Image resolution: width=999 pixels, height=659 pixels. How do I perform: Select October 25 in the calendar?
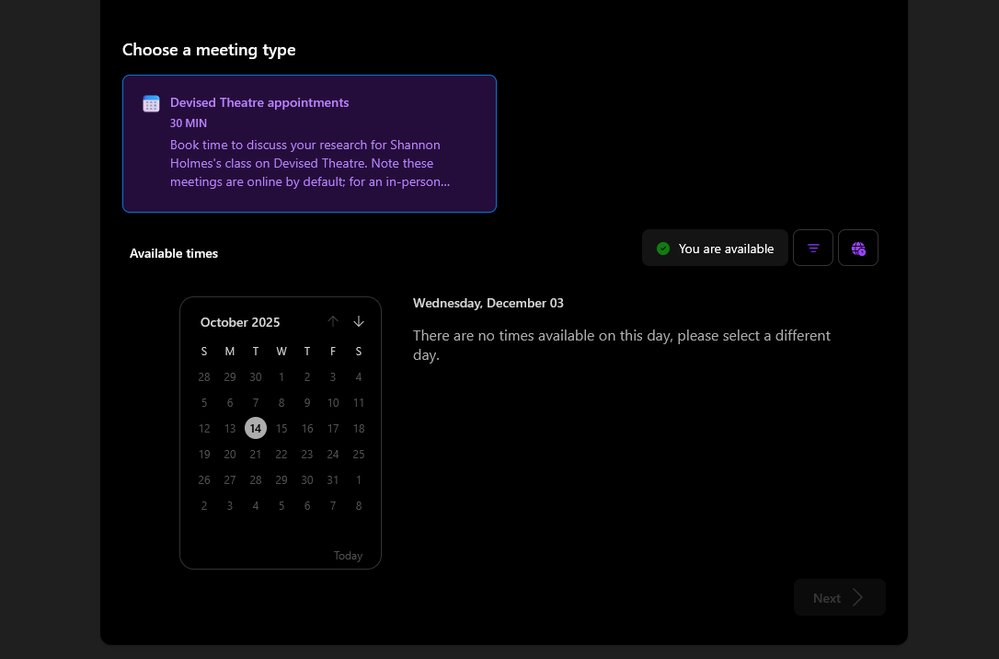pyautogui.click(x=359, y=454)
